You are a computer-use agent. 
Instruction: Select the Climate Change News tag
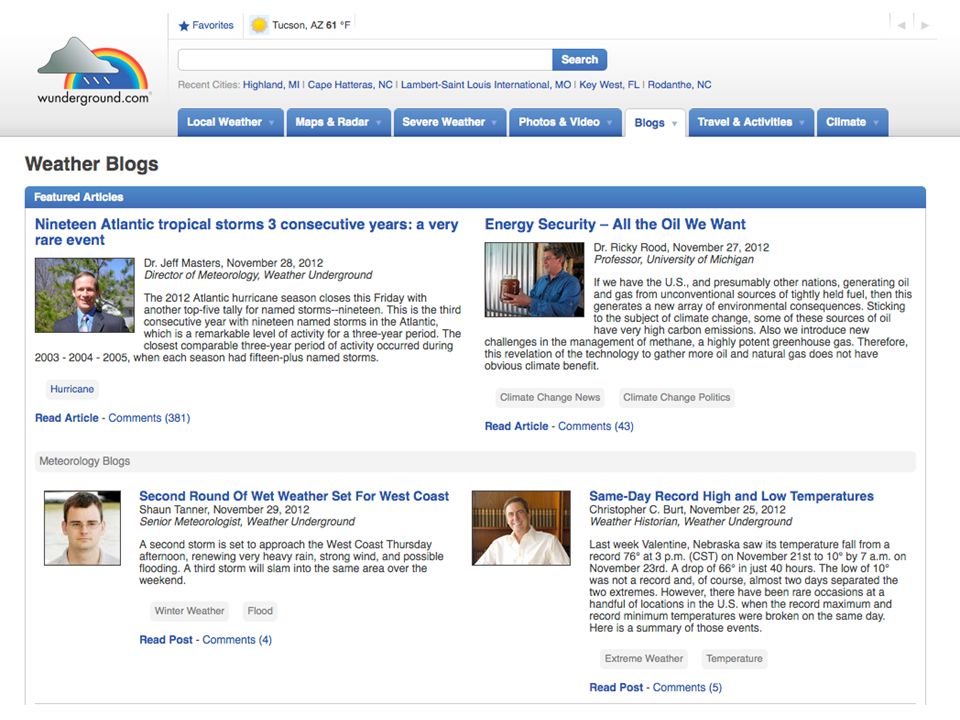click(550, 397)
